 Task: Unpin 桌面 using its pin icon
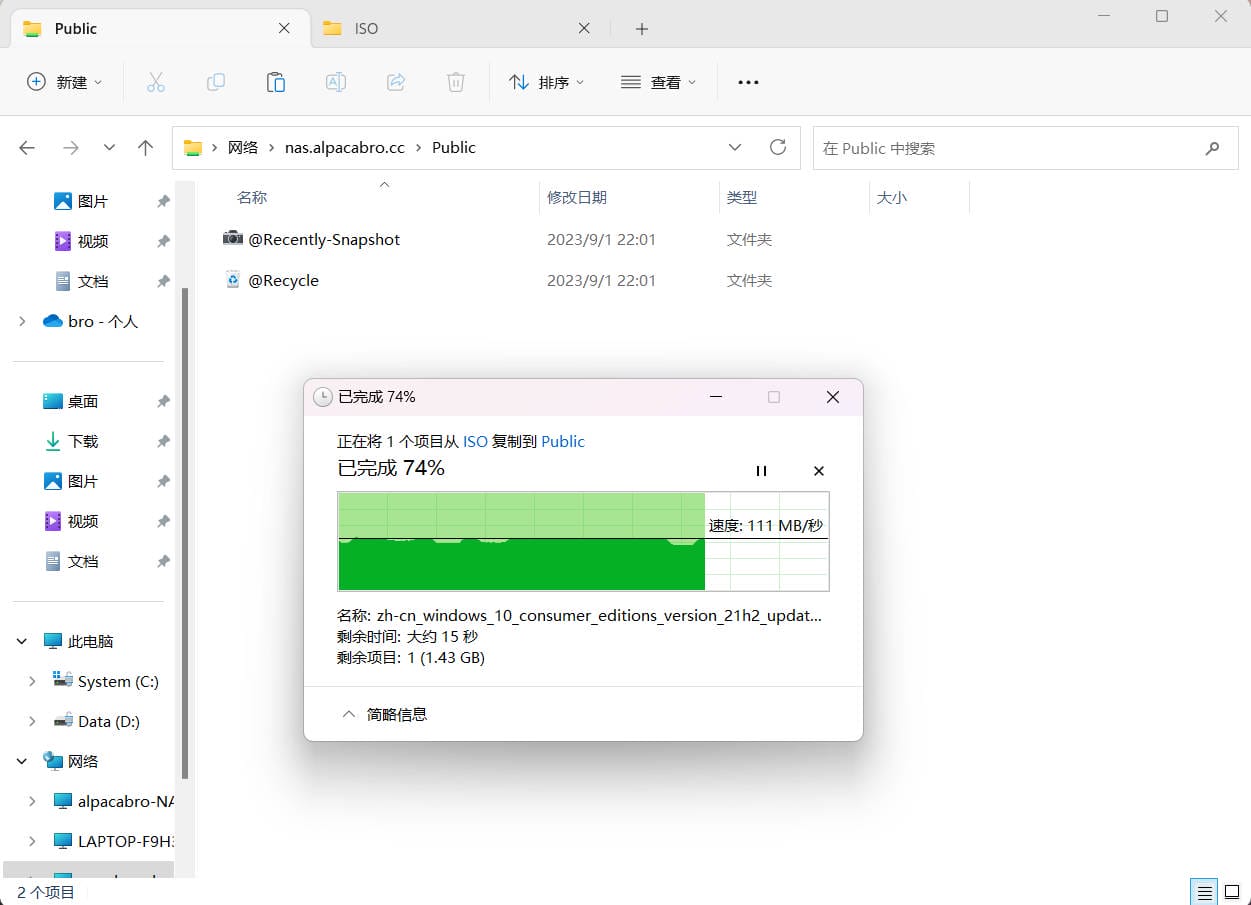click(163, 401)
